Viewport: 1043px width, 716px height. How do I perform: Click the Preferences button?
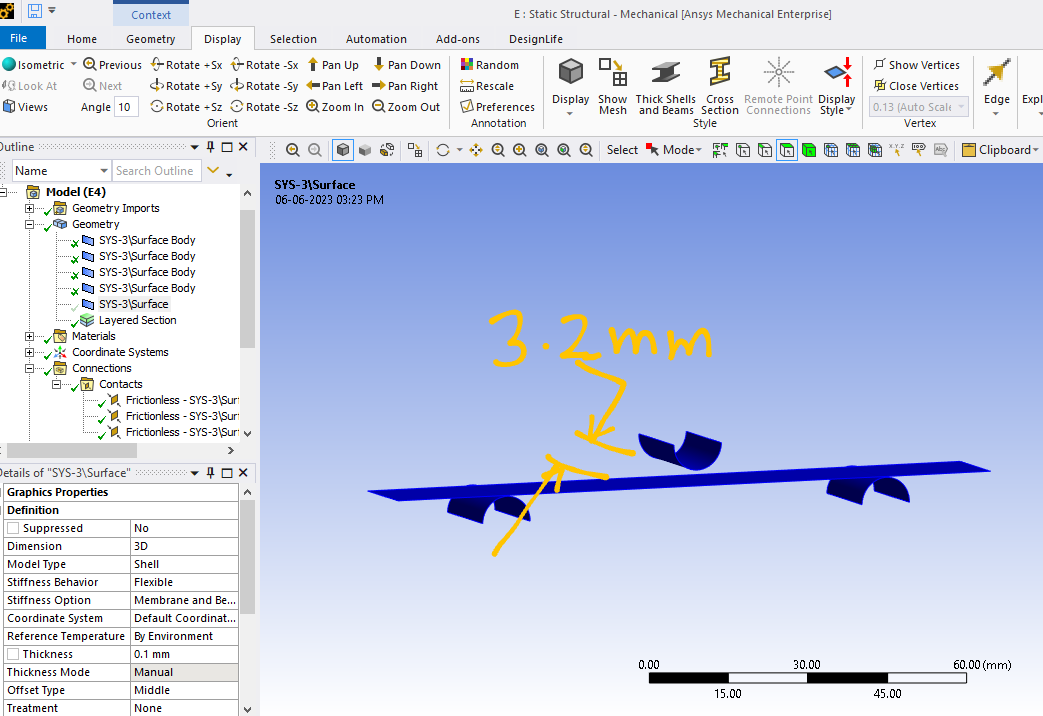coord(497,107)
